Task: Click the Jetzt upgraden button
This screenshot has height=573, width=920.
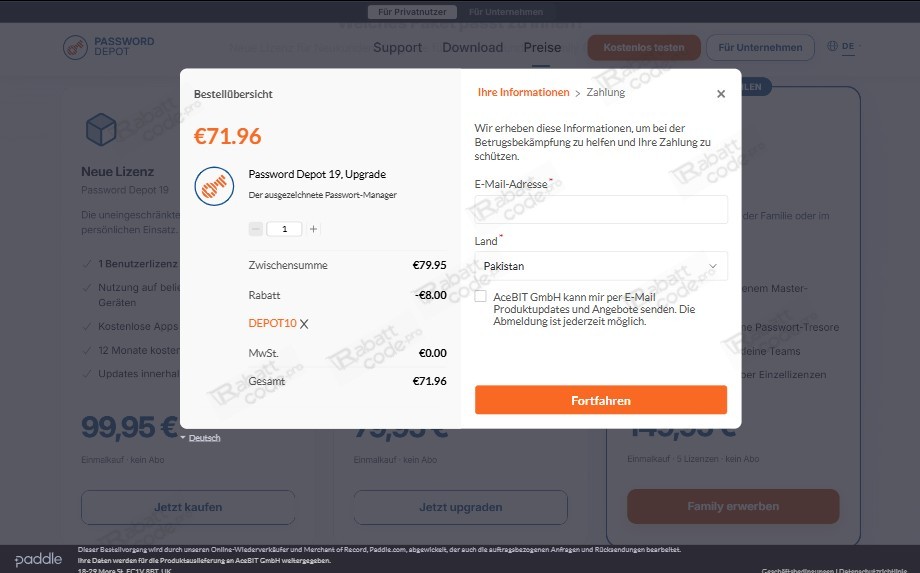Action: coord(461,507)
